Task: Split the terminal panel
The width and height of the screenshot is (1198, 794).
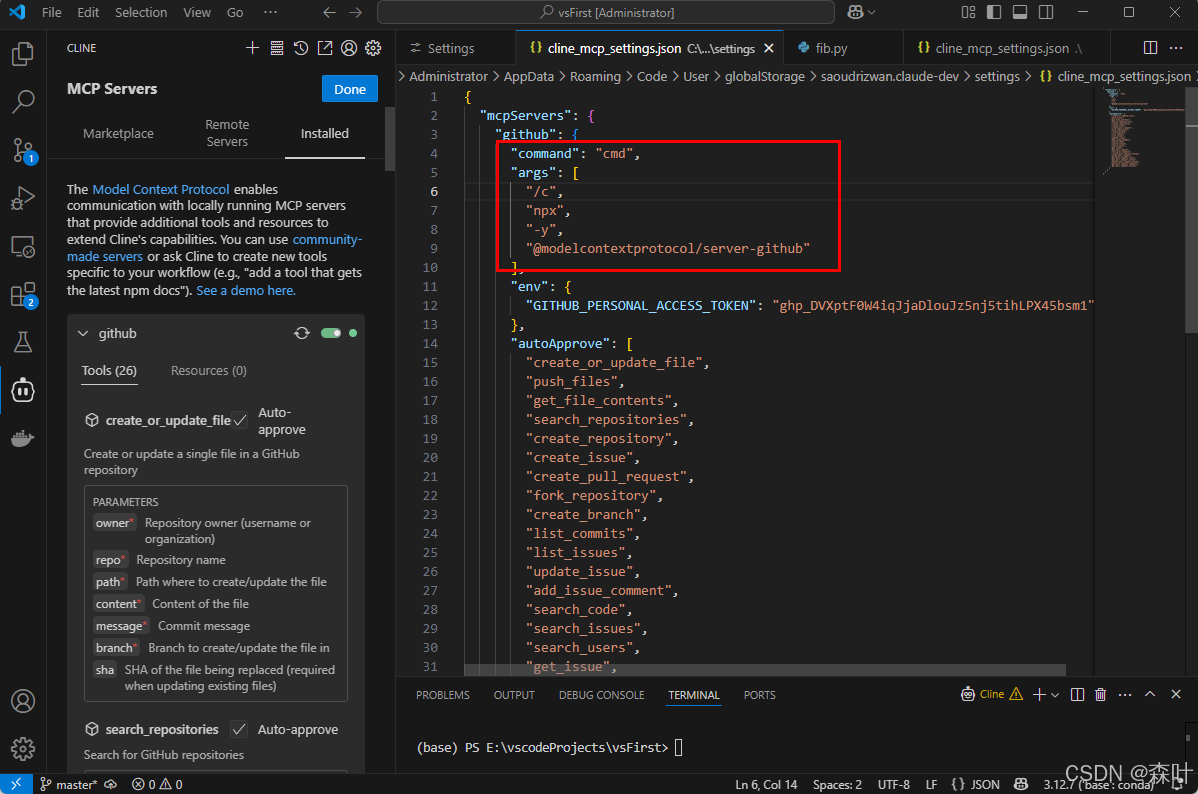Action: 1077,695
